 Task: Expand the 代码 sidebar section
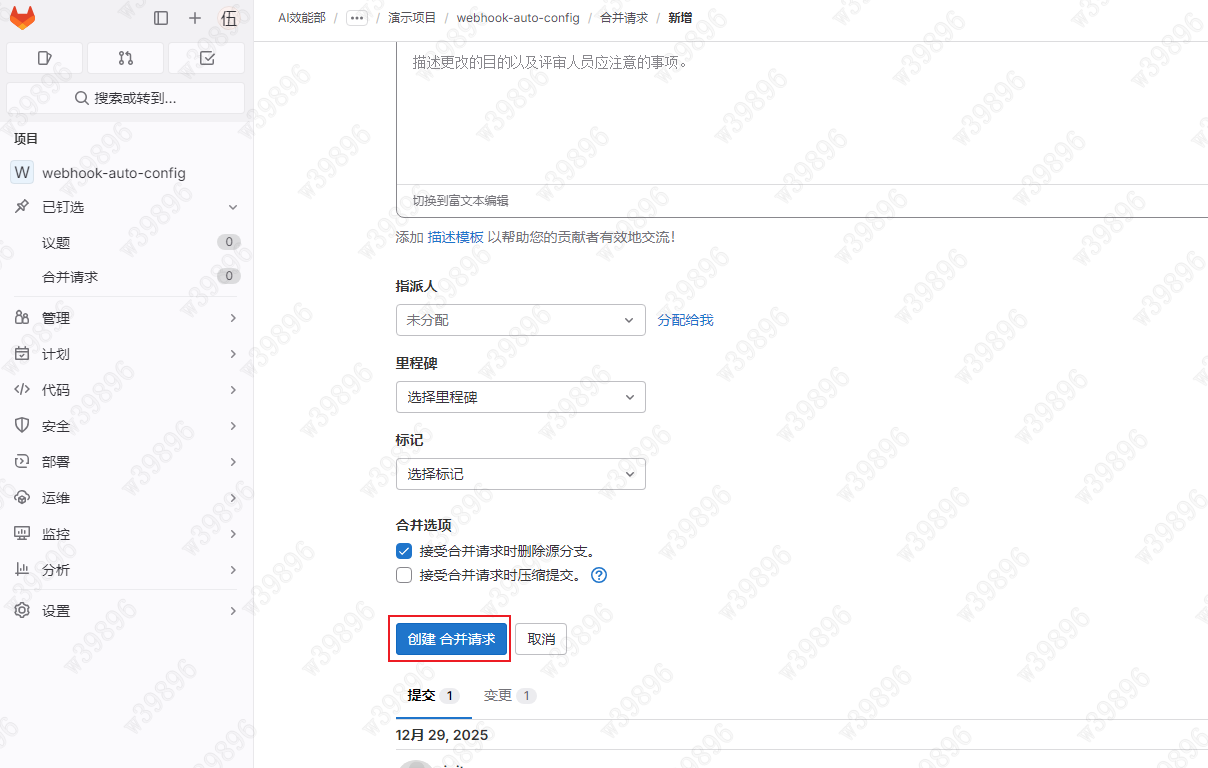click(126, 390)
